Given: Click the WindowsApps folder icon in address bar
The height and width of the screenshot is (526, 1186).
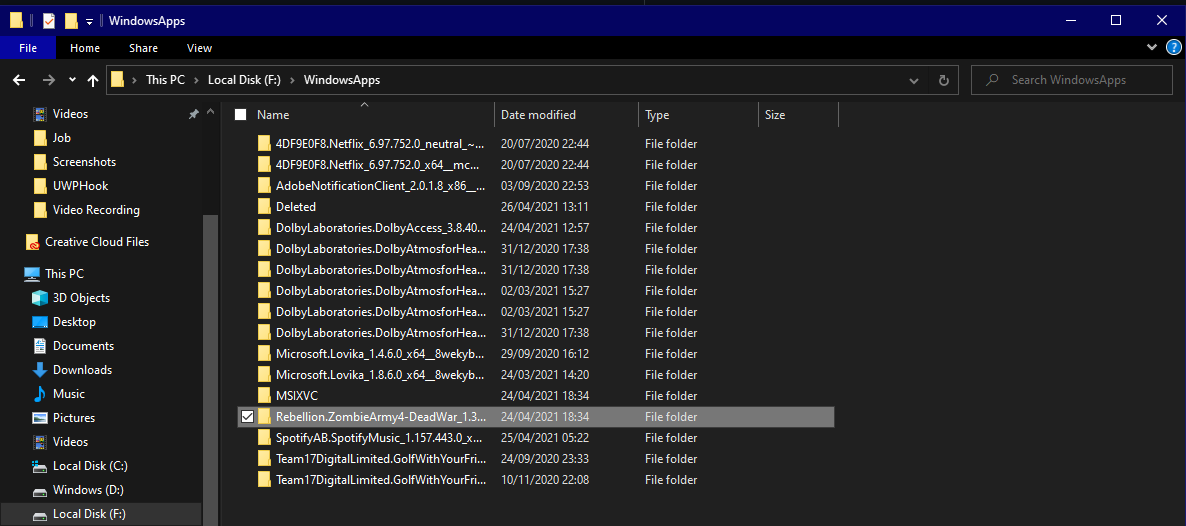Looking at the screenshot, I should click(x=117, y=79).
